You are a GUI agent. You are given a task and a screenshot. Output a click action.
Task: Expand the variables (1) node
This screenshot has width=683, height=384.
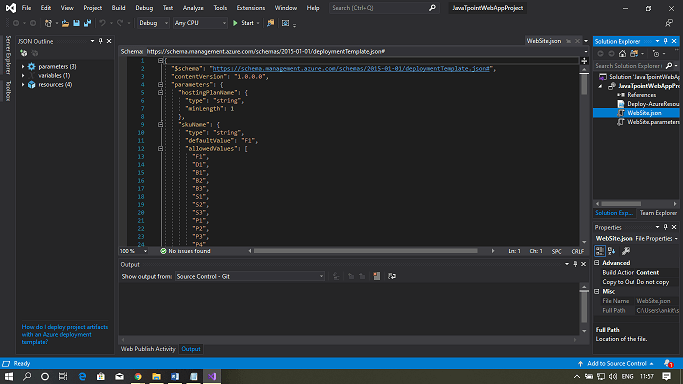coord(23,76)
